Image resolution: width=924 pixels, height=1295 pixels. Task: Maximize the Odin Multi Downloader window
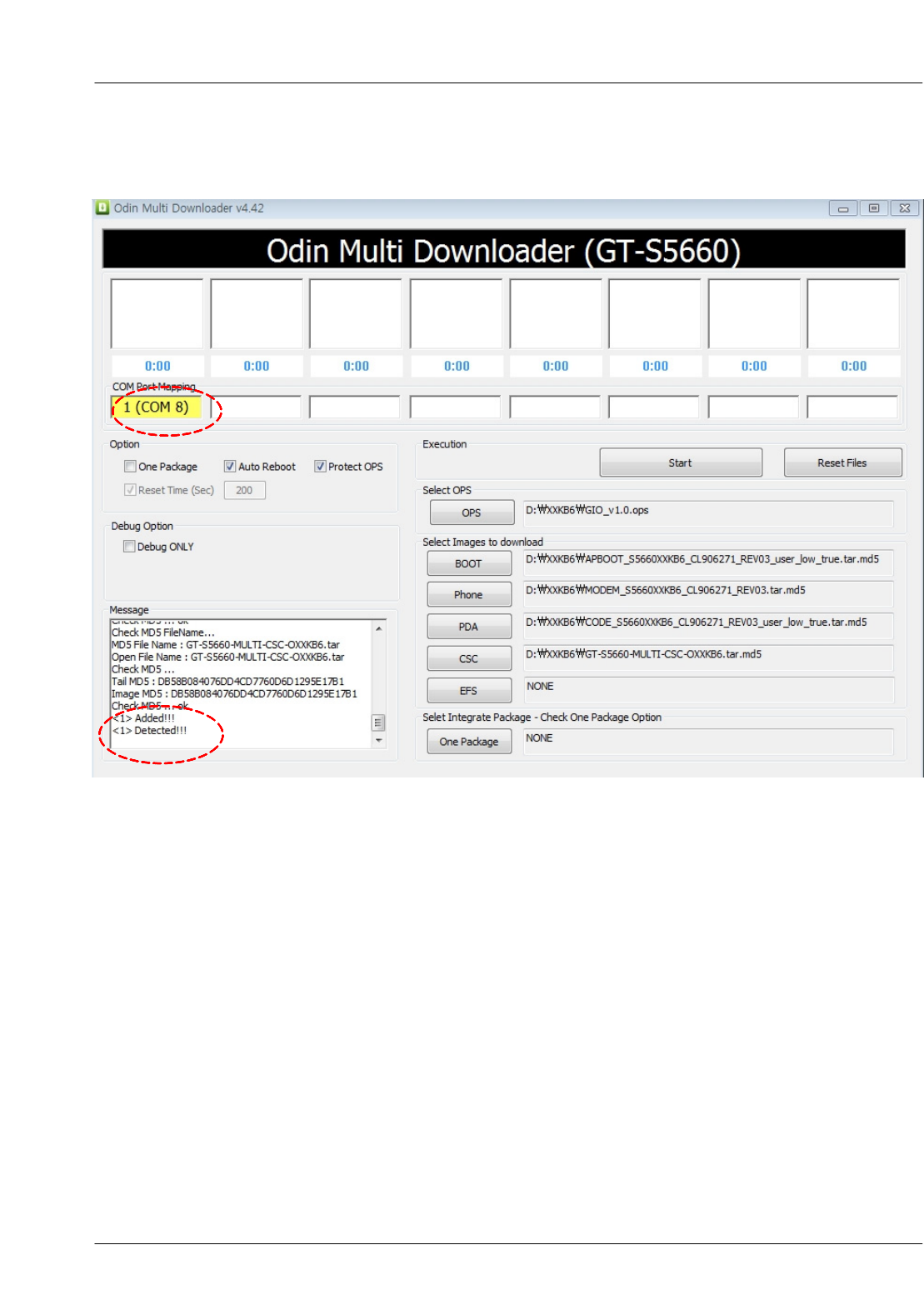click(x=874, y=208)
